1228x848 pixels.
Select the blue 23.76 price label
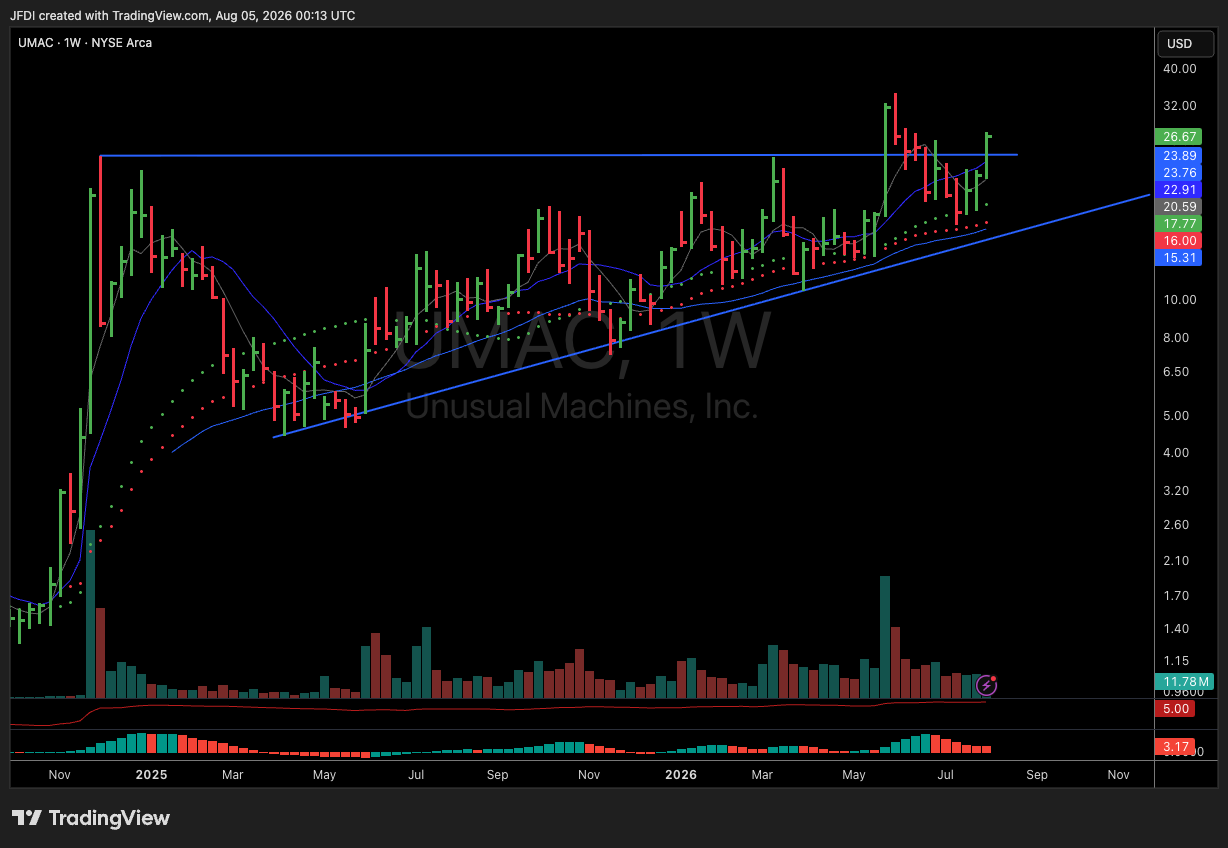point(1180,172)
